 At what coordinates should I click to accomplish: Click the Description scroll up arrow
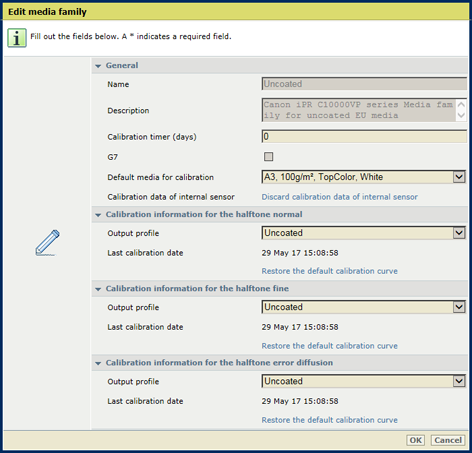pyautogui.click(x=461, y=105)
